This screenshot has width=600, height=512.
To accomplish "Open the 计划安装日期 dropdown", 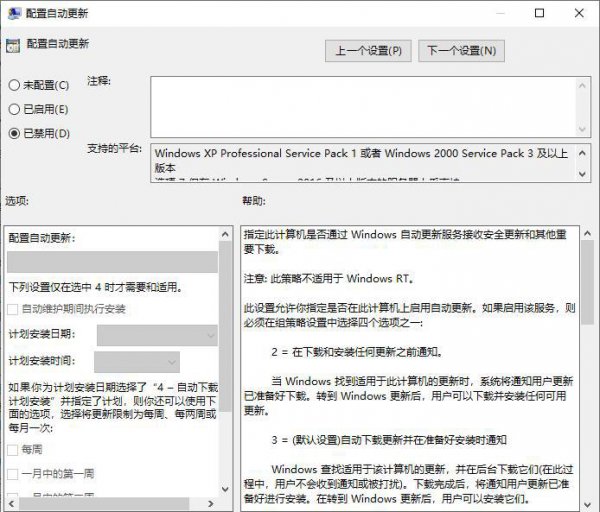I will 157,335.
